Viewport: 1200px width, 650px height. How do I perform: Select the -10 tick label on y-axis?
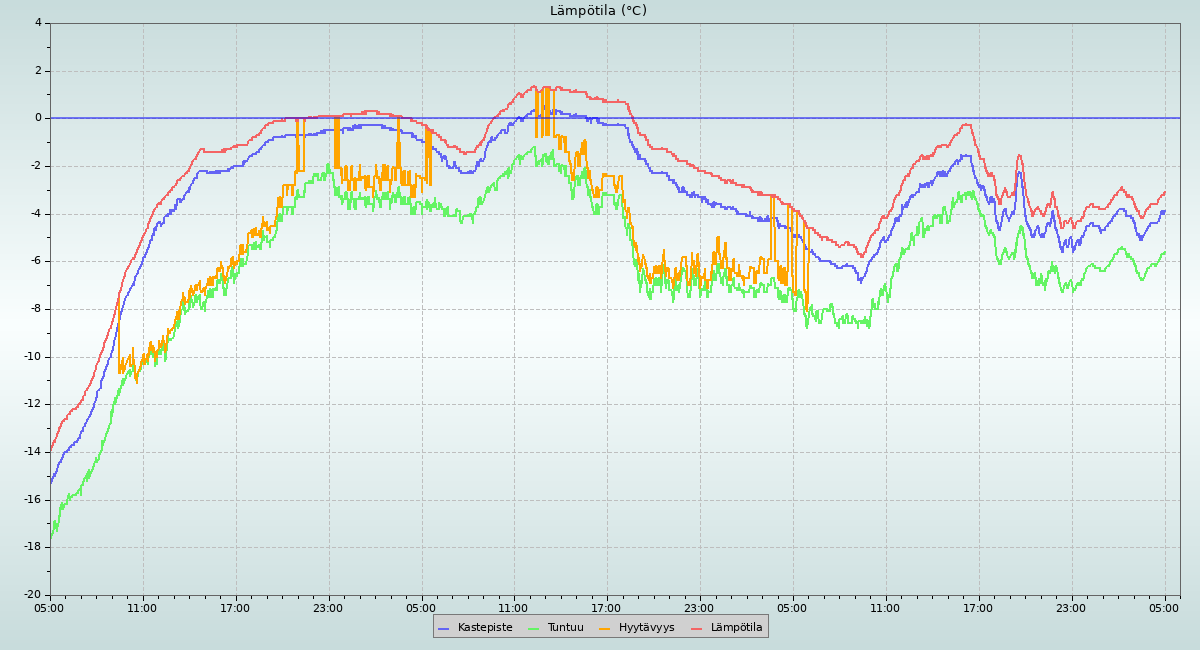[32, 357]
